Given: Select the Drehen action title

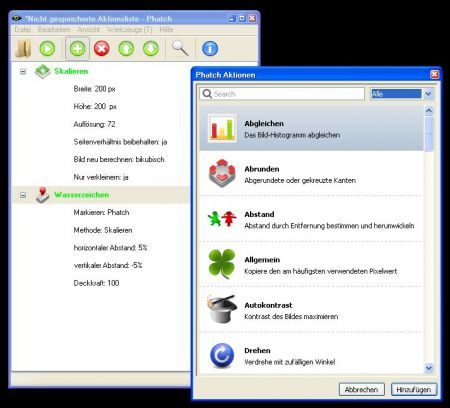Looking at the screenshot, I should (x=257, y=350).
